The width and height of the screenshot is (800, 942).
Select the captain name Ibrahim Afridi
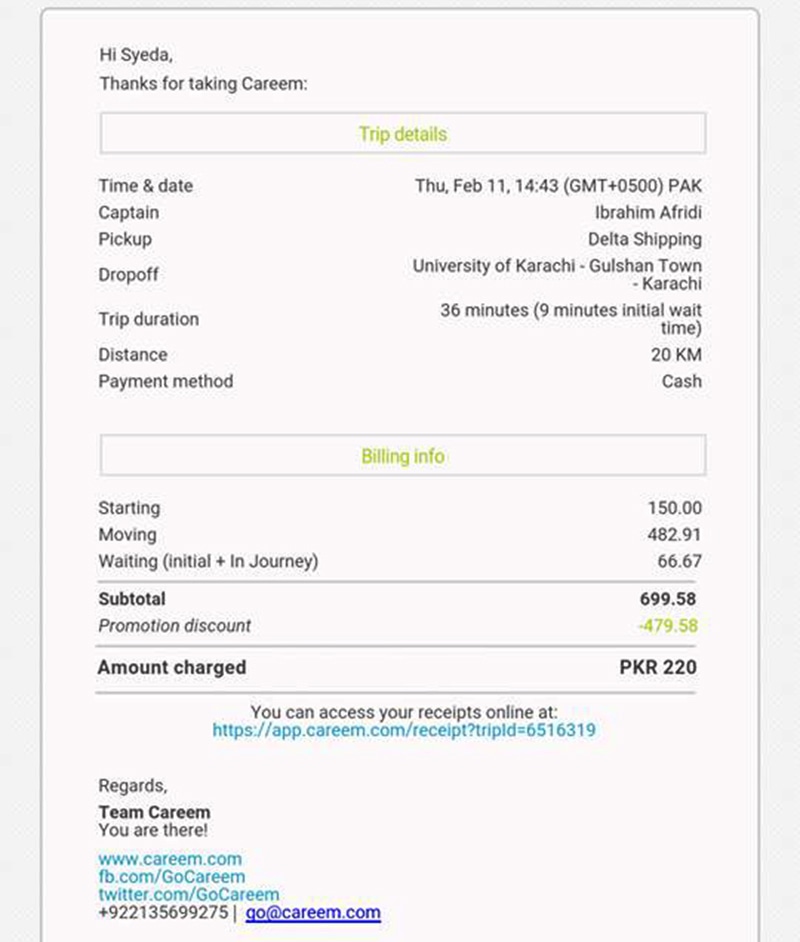648,213
